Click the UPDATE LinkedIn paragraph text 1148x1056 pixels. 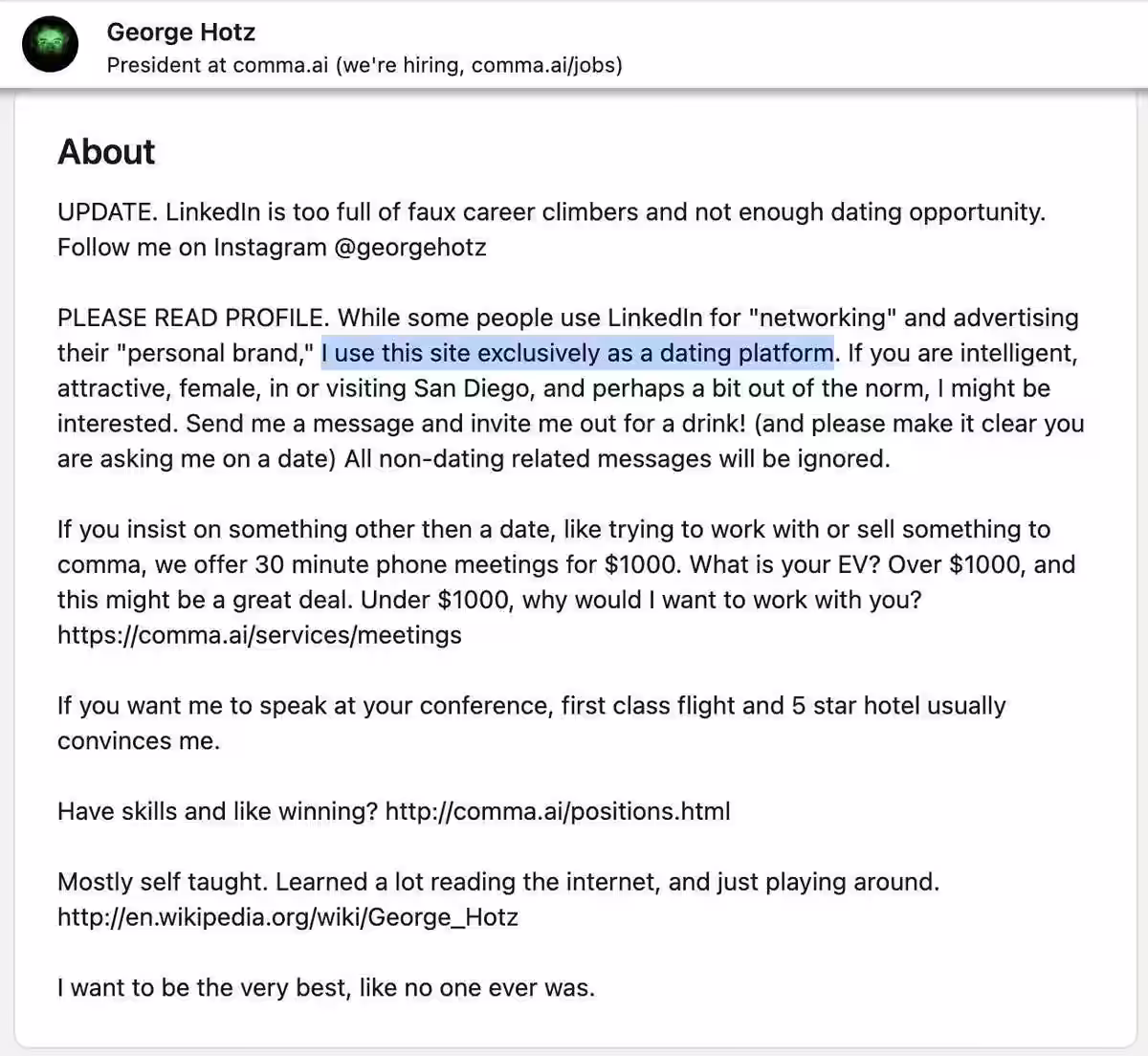(x=552, y=230)
